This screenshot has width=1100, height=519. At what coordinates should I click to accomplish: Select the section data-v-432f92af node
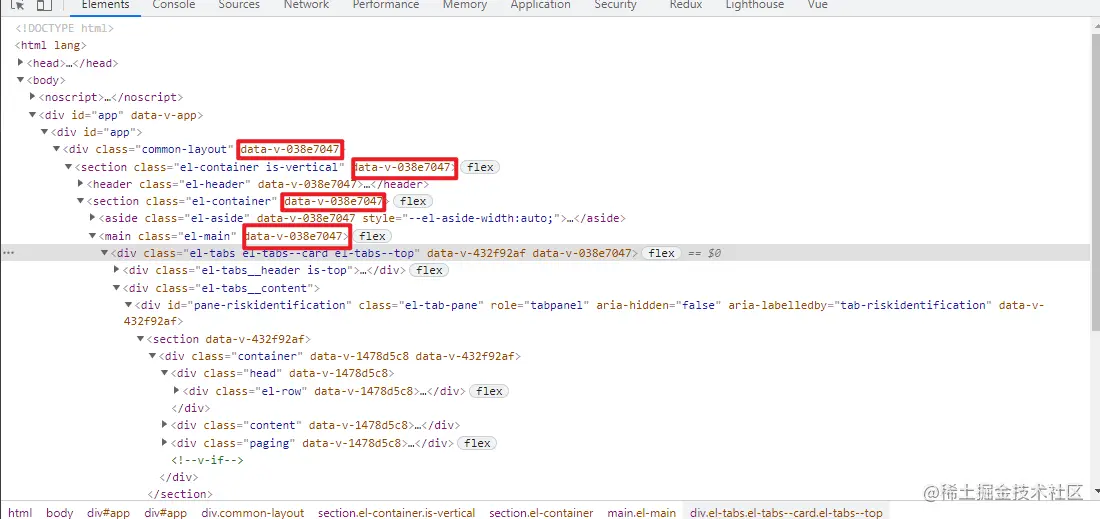(229, 339)
